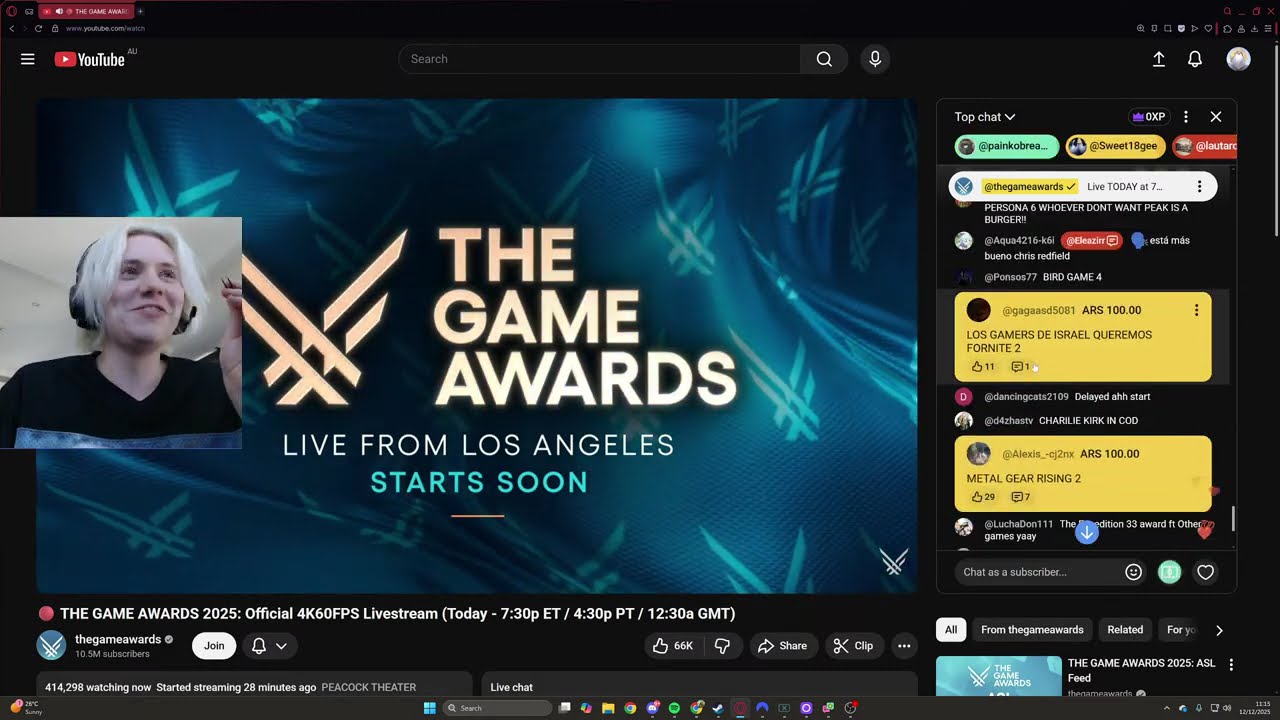
Task: Open ASL Feed video thumbnail
Action: pyautogui.click(x=999, y=677)
